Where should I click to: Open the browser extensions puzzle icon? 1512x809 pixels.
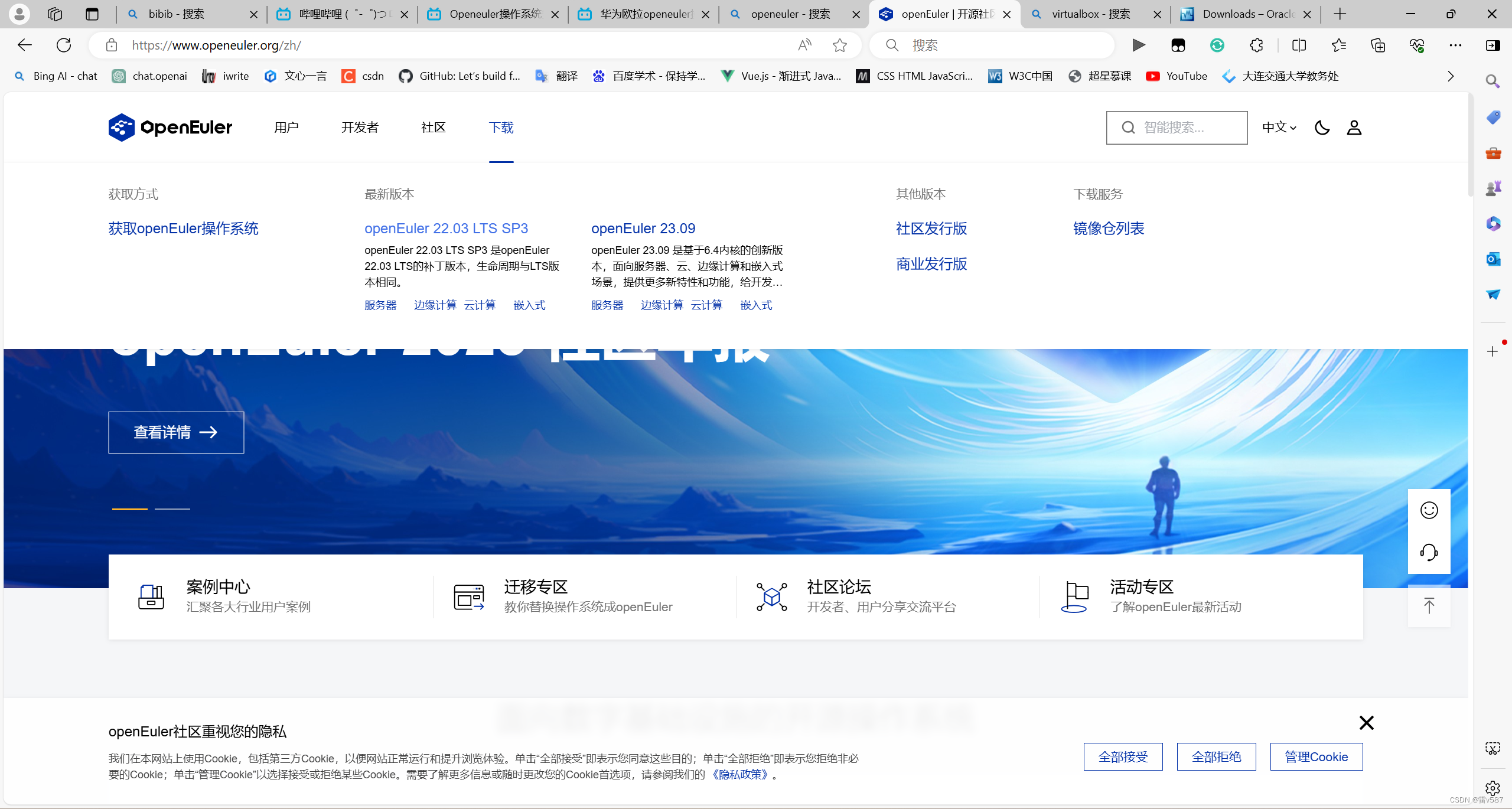(1256, 45)
